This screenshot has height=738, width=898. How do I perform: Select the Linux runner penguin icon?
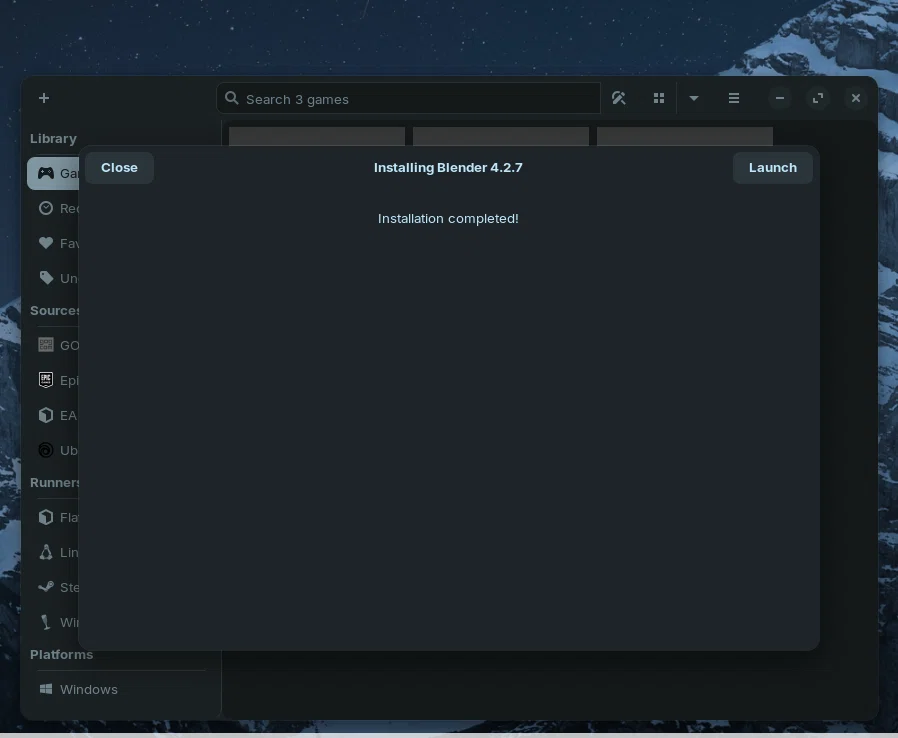pyautogui.click(x=46, y=552)
